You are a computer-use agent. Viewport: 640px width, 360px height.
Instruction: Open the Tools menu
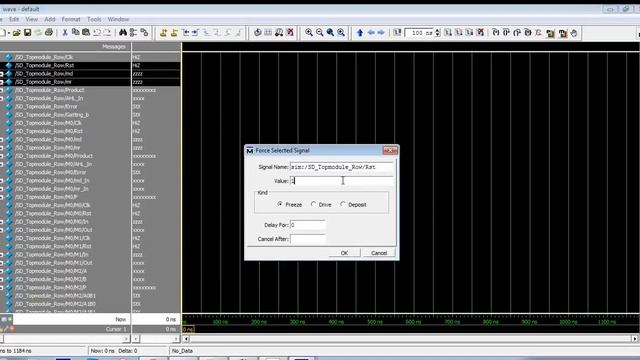pos(94,19)
